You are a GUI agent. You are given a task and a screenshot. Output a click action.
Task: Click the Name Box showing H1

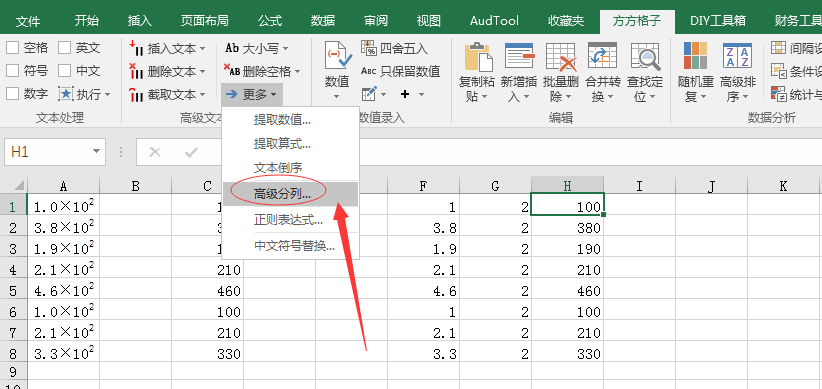point(55,152)
